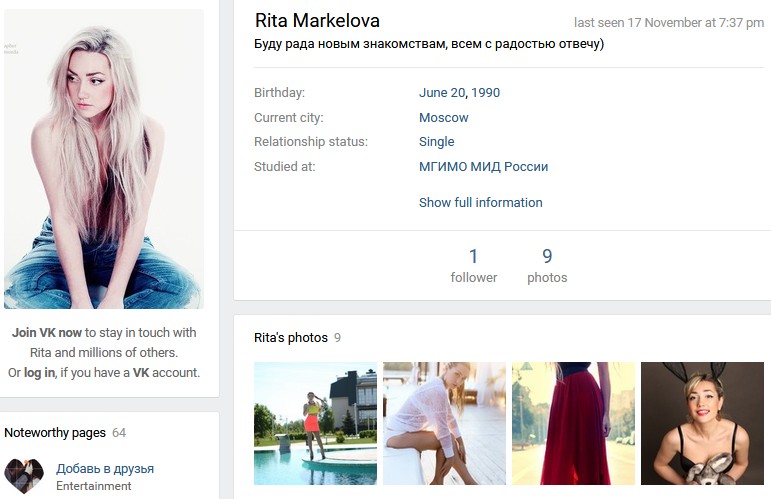The image size is (771, 499).
Task: Click the 1990 birth year link
Action: pyautogui.click(x=485, y=93)
